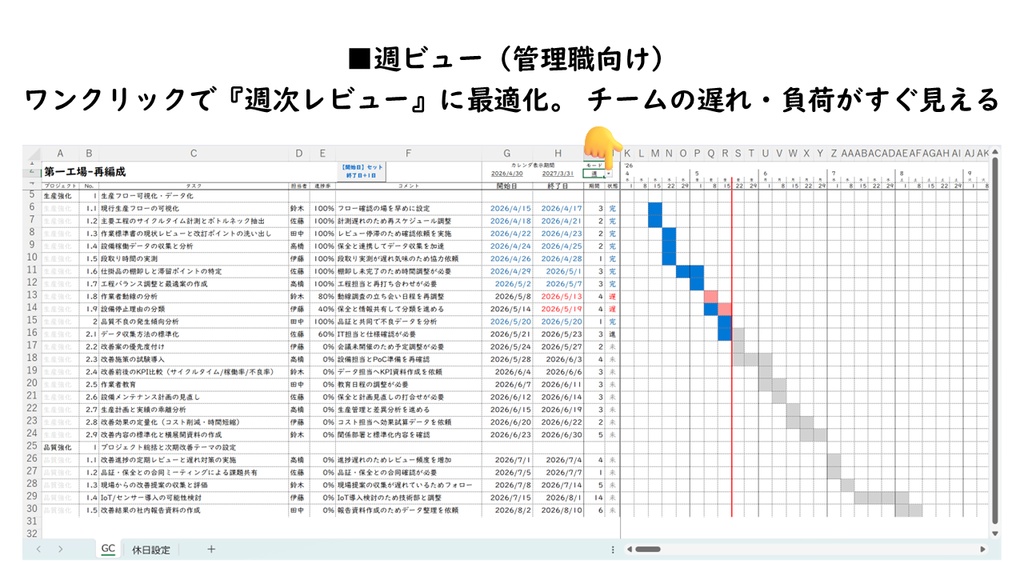
Task: Open the mode dropdown arrow showing 週
Action: (x=609, y=174)
